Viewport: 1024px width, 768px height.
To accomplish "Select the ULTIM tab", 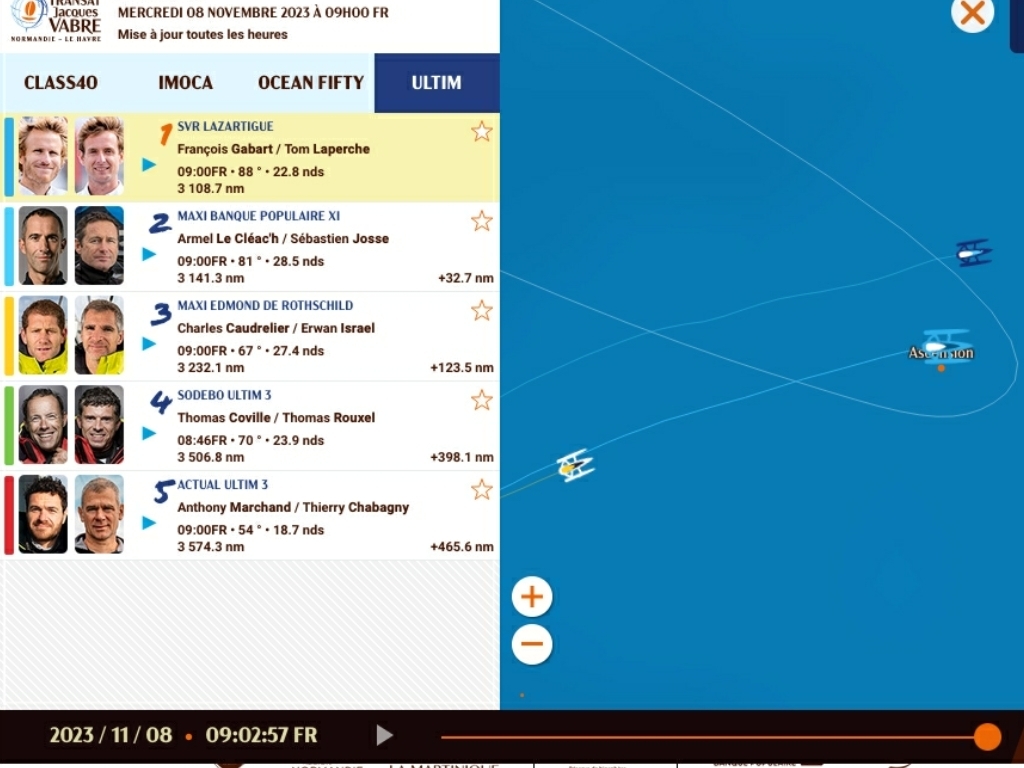I will 436,82.
